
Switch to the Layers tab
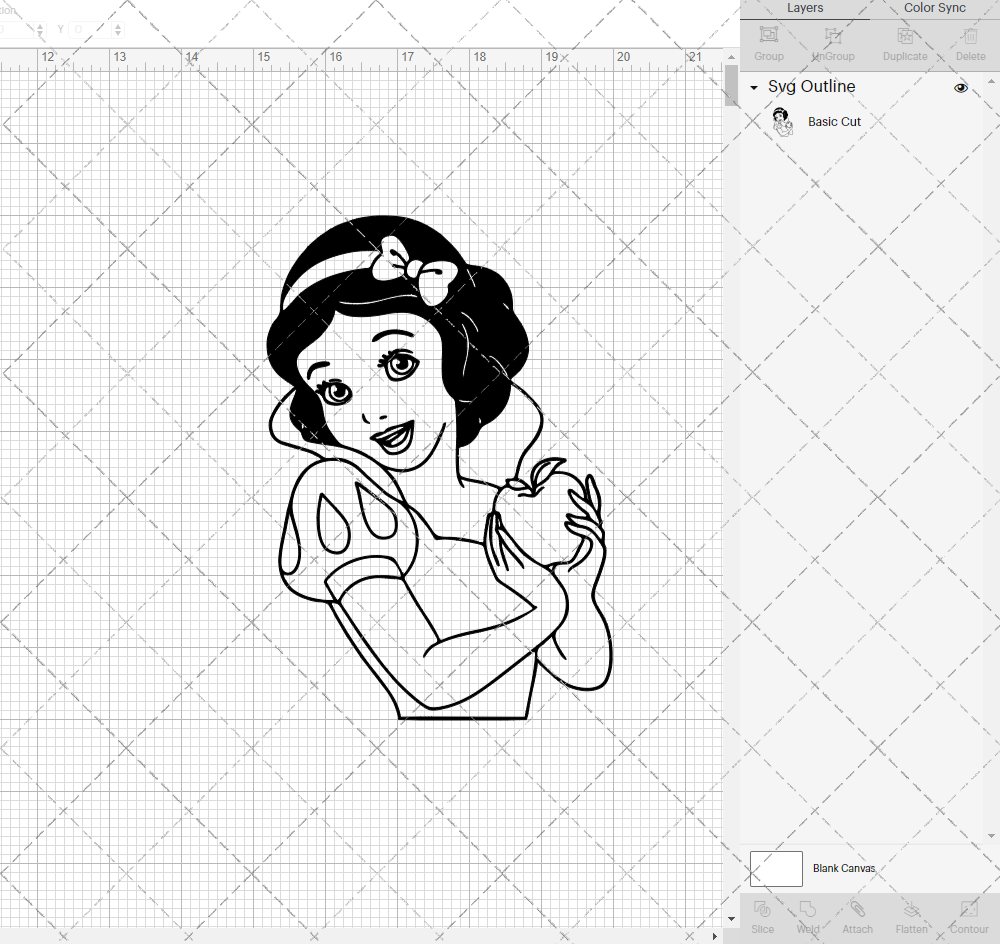point(805,8)
